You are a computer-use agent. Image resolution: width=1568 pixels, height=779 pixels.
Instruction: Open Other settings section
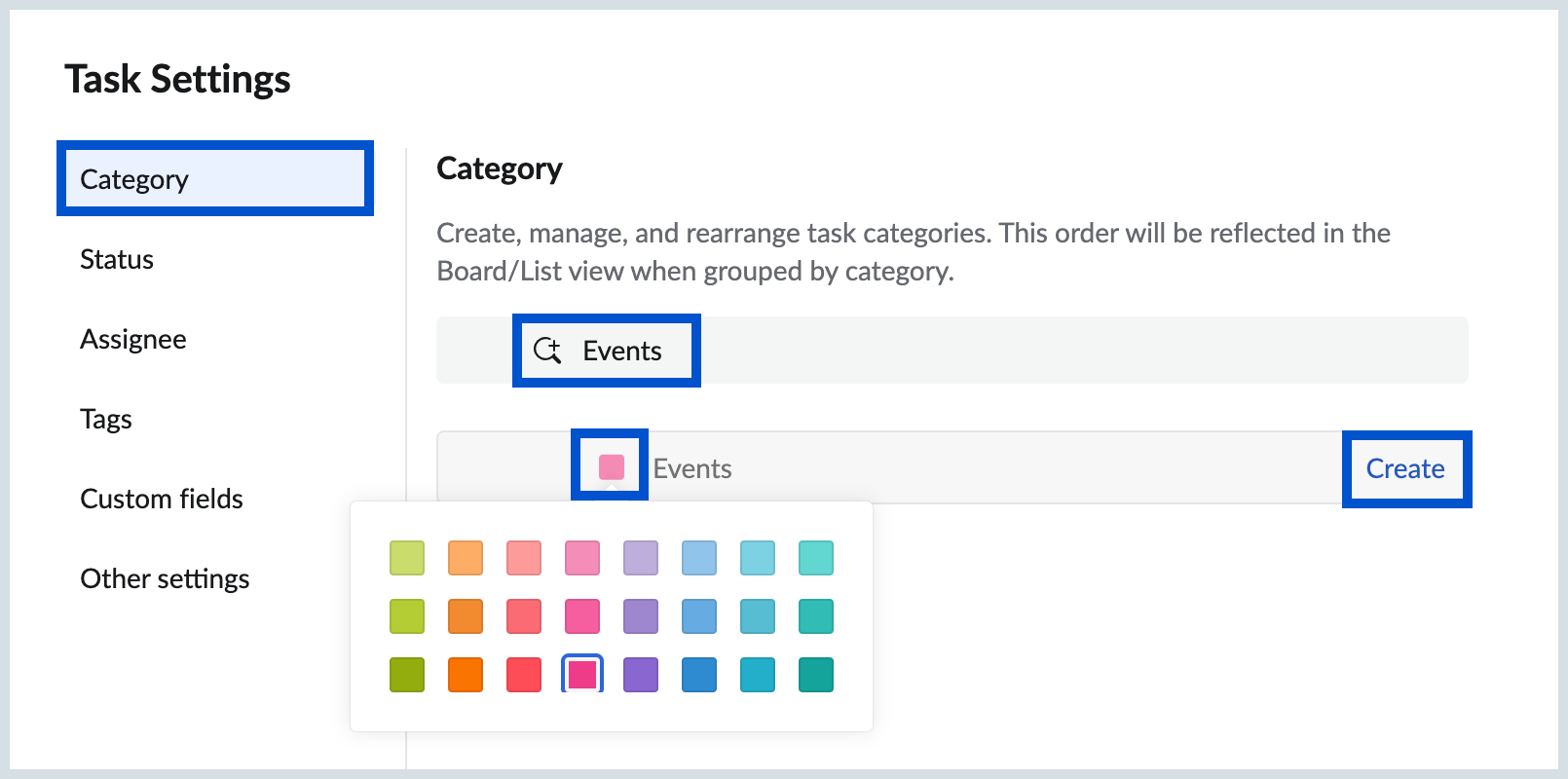165,578
